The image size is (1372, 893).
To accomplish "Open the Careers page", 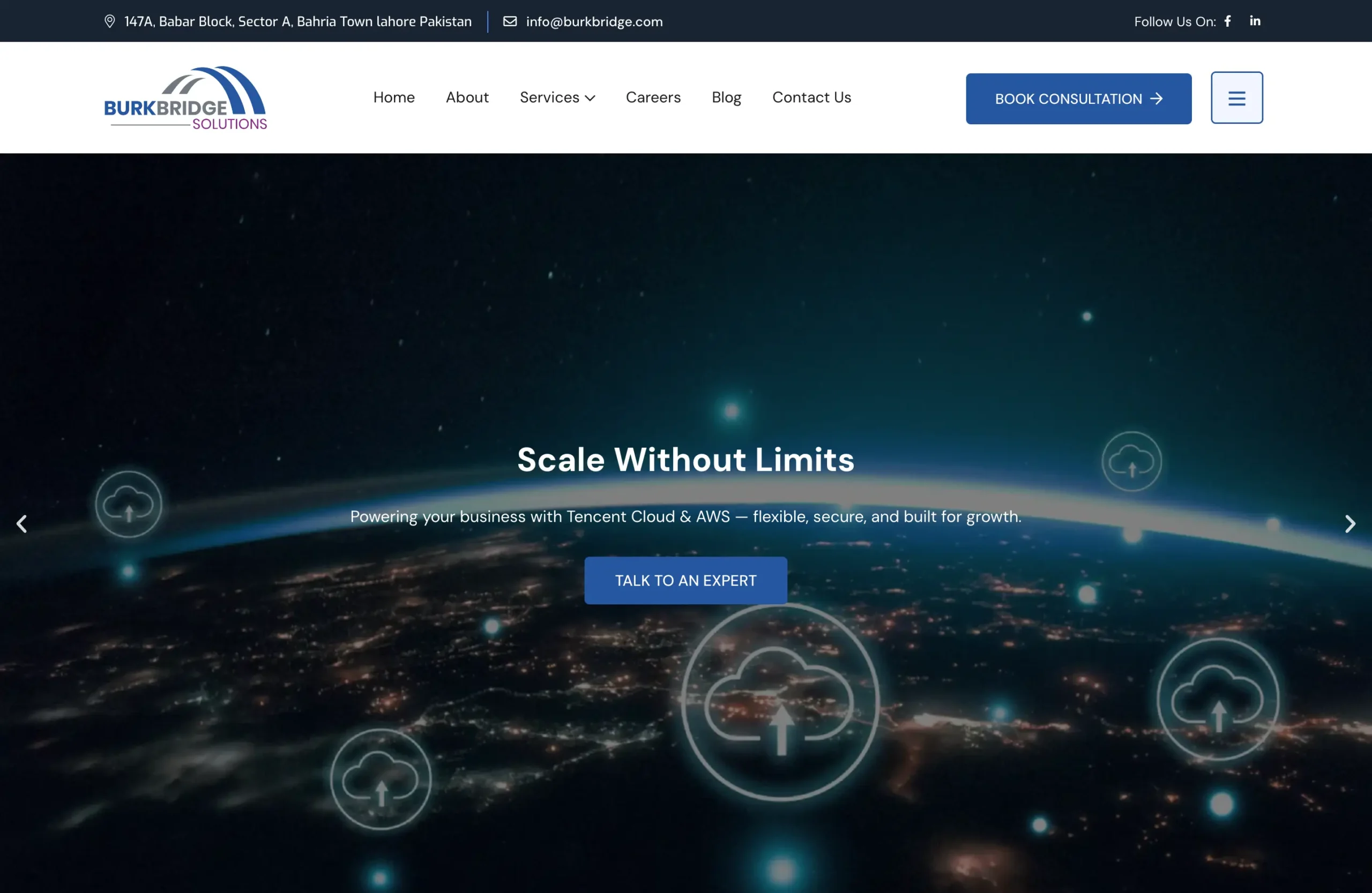I will (653, 97).
